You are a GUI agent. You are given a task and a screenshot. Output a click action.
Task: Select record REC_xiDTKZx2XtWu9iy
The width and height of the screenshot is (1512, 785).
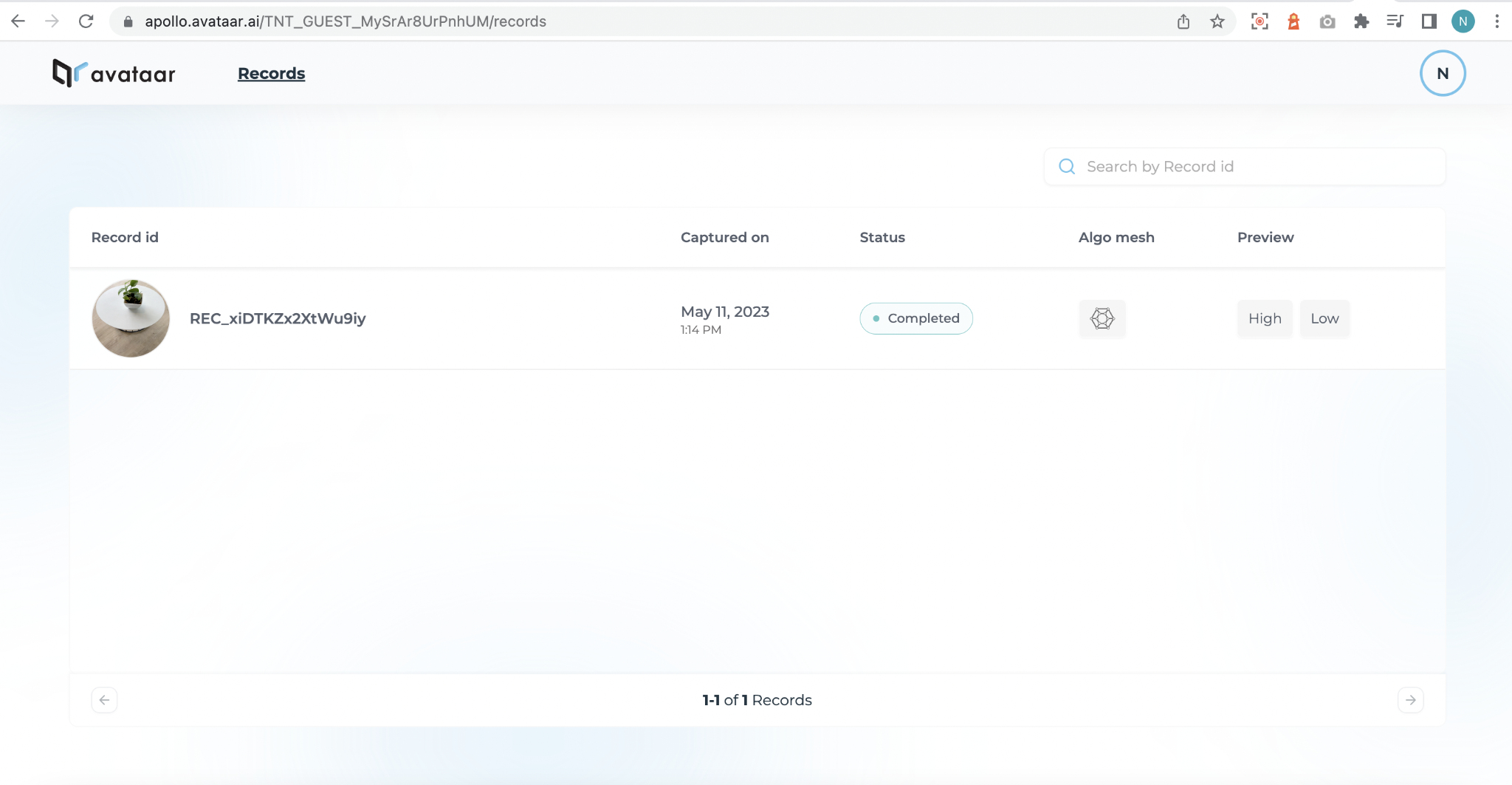click(278, 318)
